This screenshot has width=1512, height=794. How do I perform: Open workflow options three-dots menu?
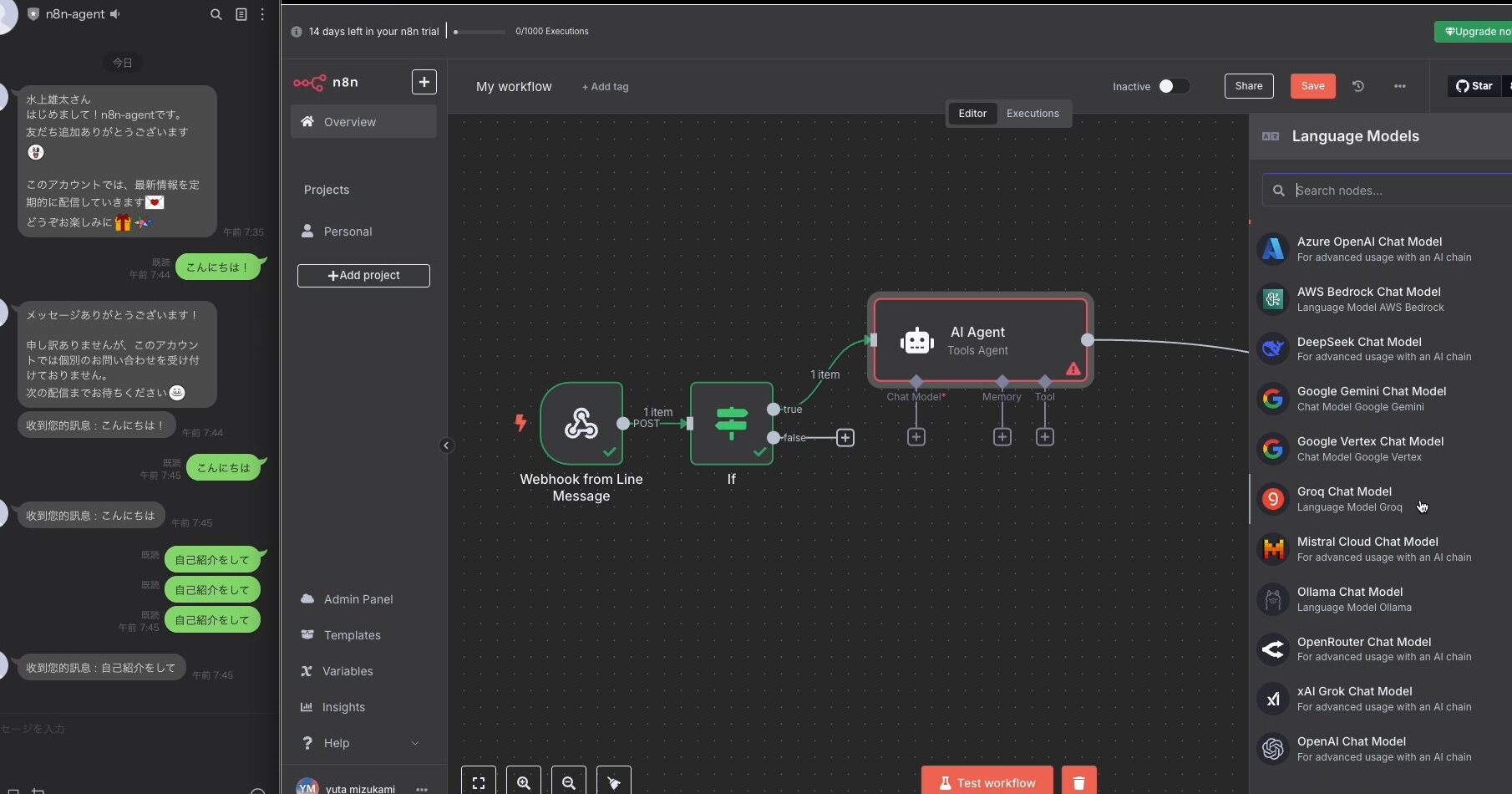(x=1400, y=86)
